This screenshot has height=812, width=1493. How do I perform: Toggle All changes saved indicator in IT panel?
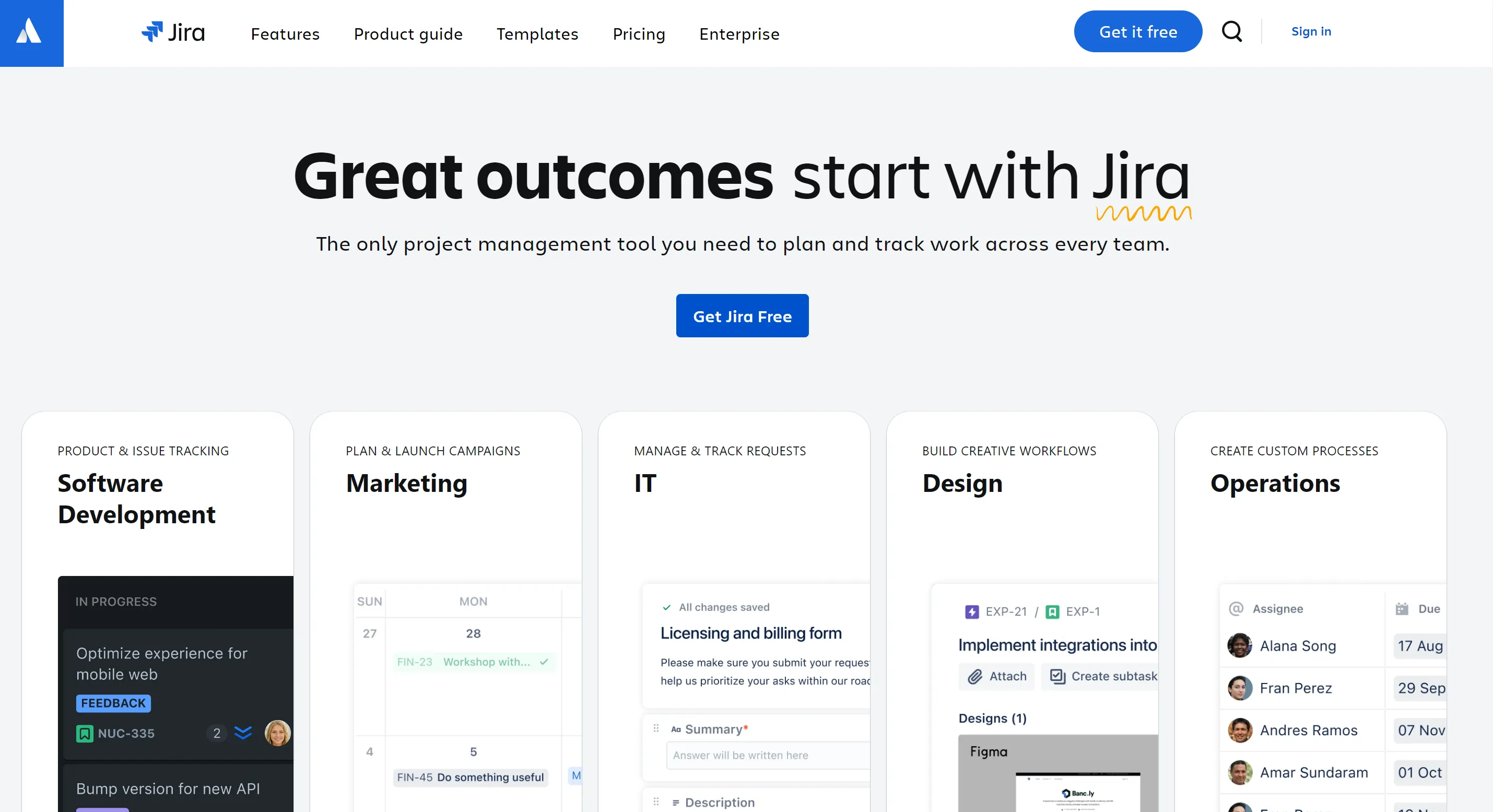(x=715, y=607)
